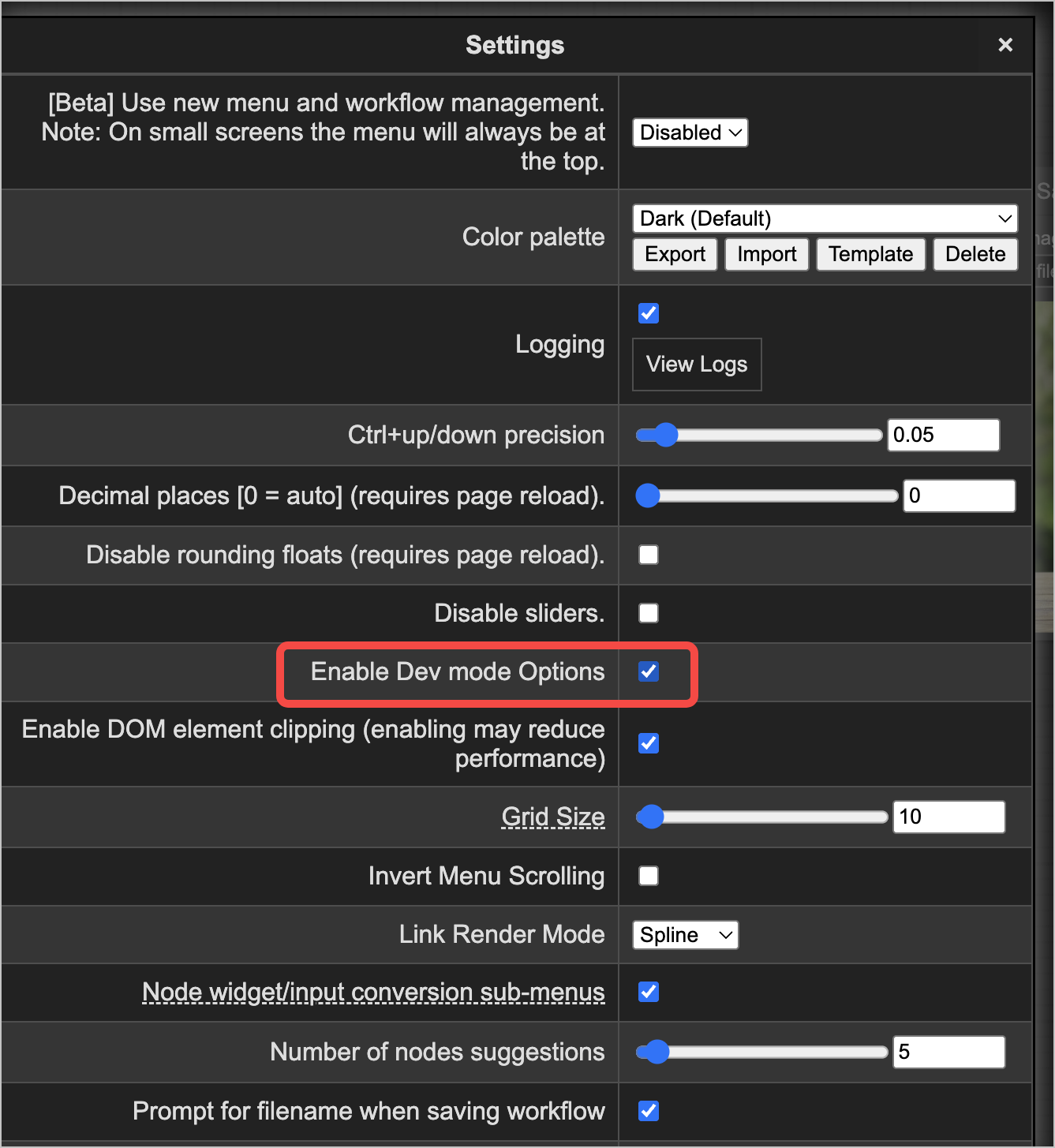Click the Grid Size value field
The height and width of the screenshot is (1148, 1055).
[x=949, y=817]
